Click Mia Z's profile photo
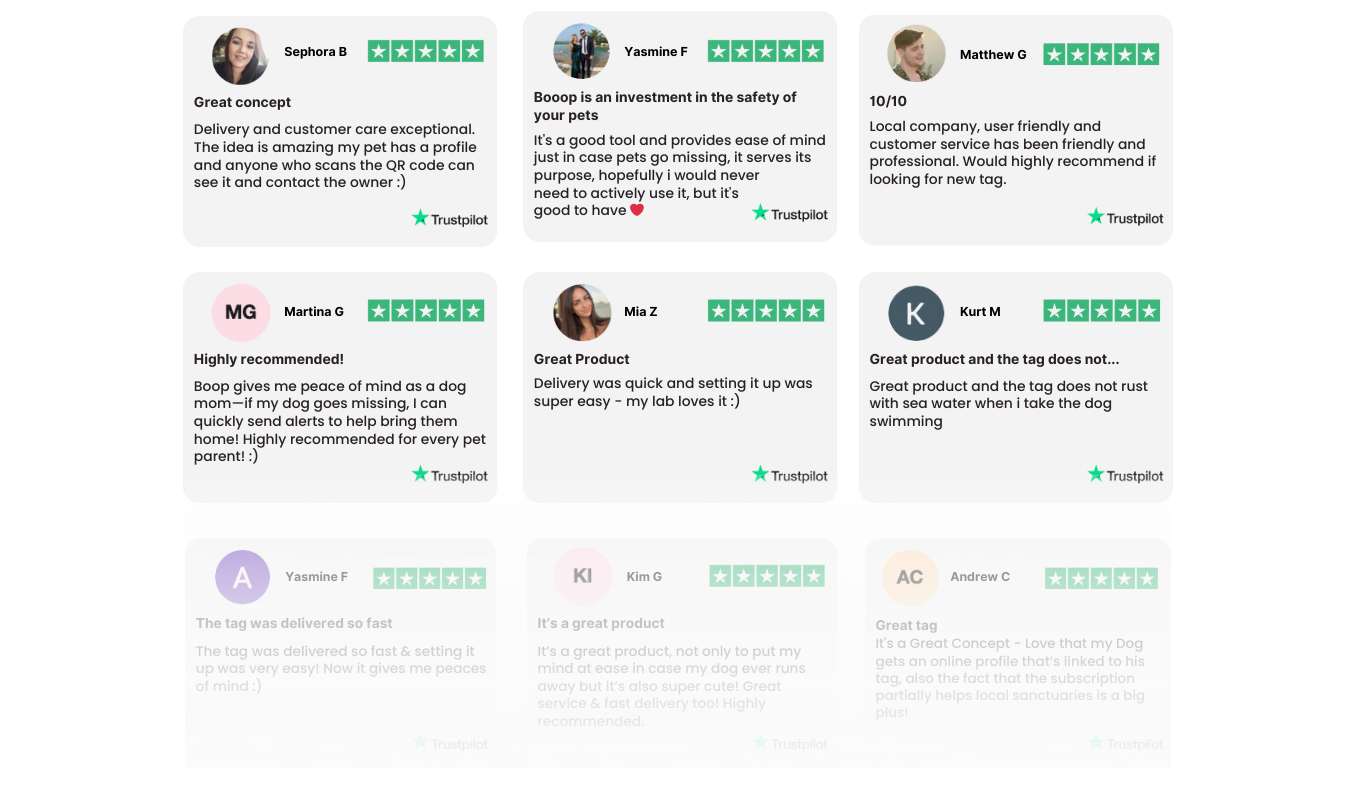The height and width of the screenshot is (800, 1366). tap(582, 312)
